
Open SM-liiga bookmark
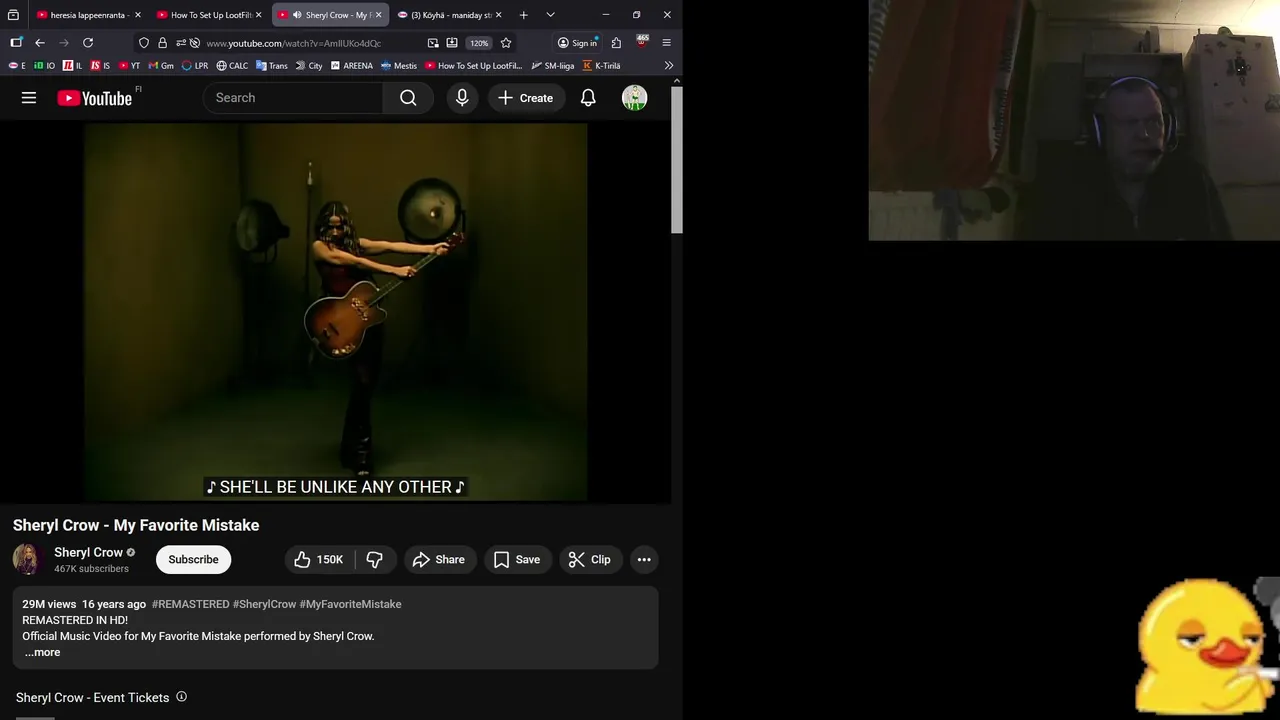pyautogui.click(x=553, y=66)
